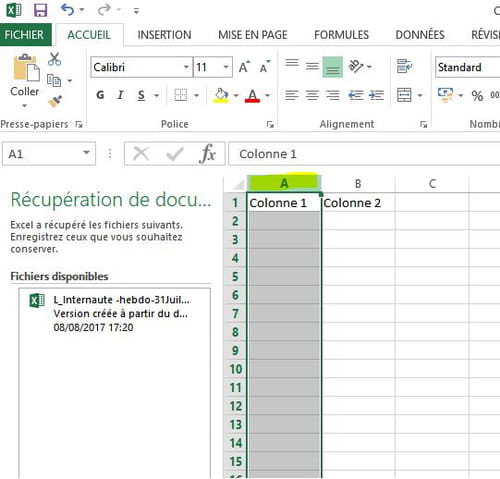Apply percent style format
The image size is (500, 479).
[477, 96]
